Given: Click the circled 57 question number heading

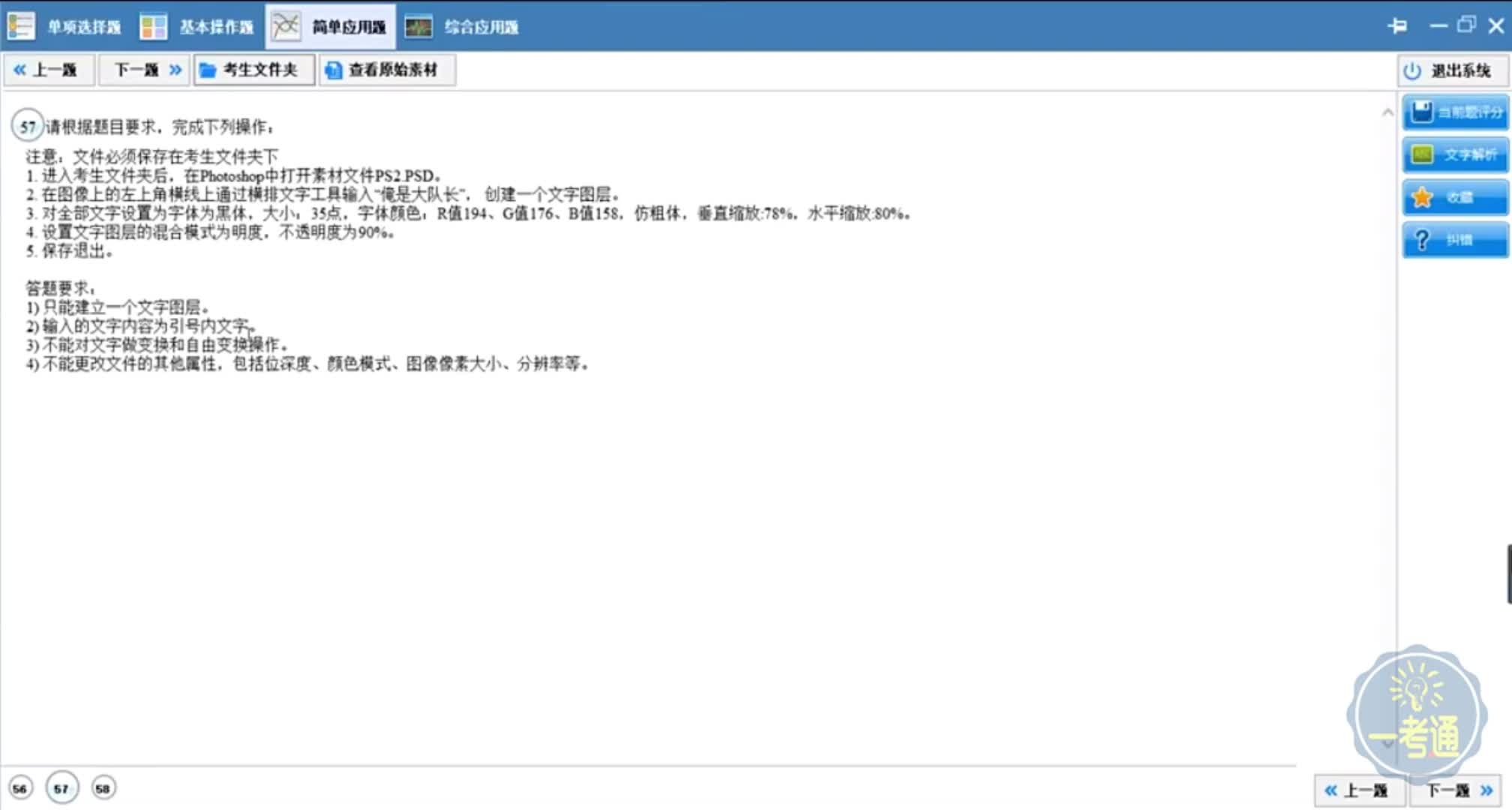Looking at the screenshot, I should 28,126.
